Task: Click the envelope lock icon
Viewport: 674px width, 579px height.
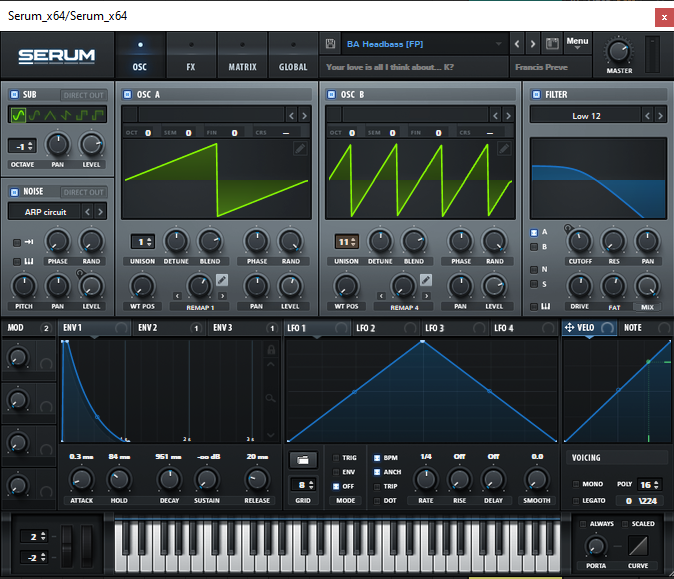Action: (x=271, y=349)
